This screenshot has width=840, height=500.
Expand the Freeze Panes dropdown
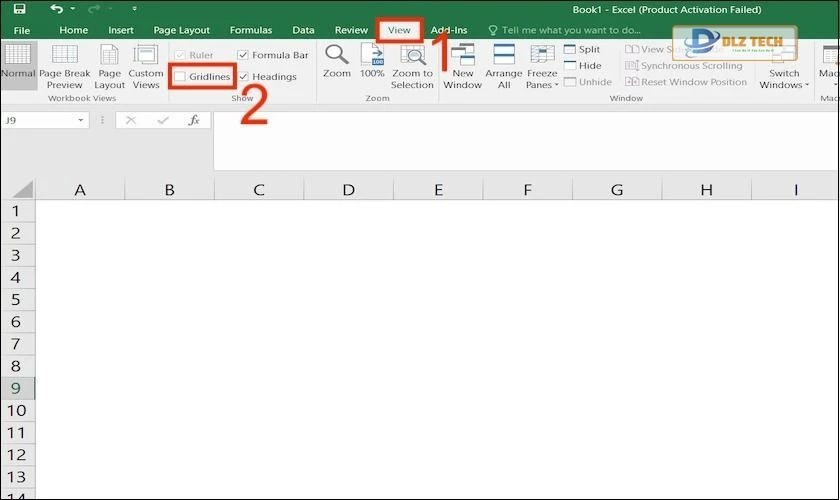pos(542,84)
